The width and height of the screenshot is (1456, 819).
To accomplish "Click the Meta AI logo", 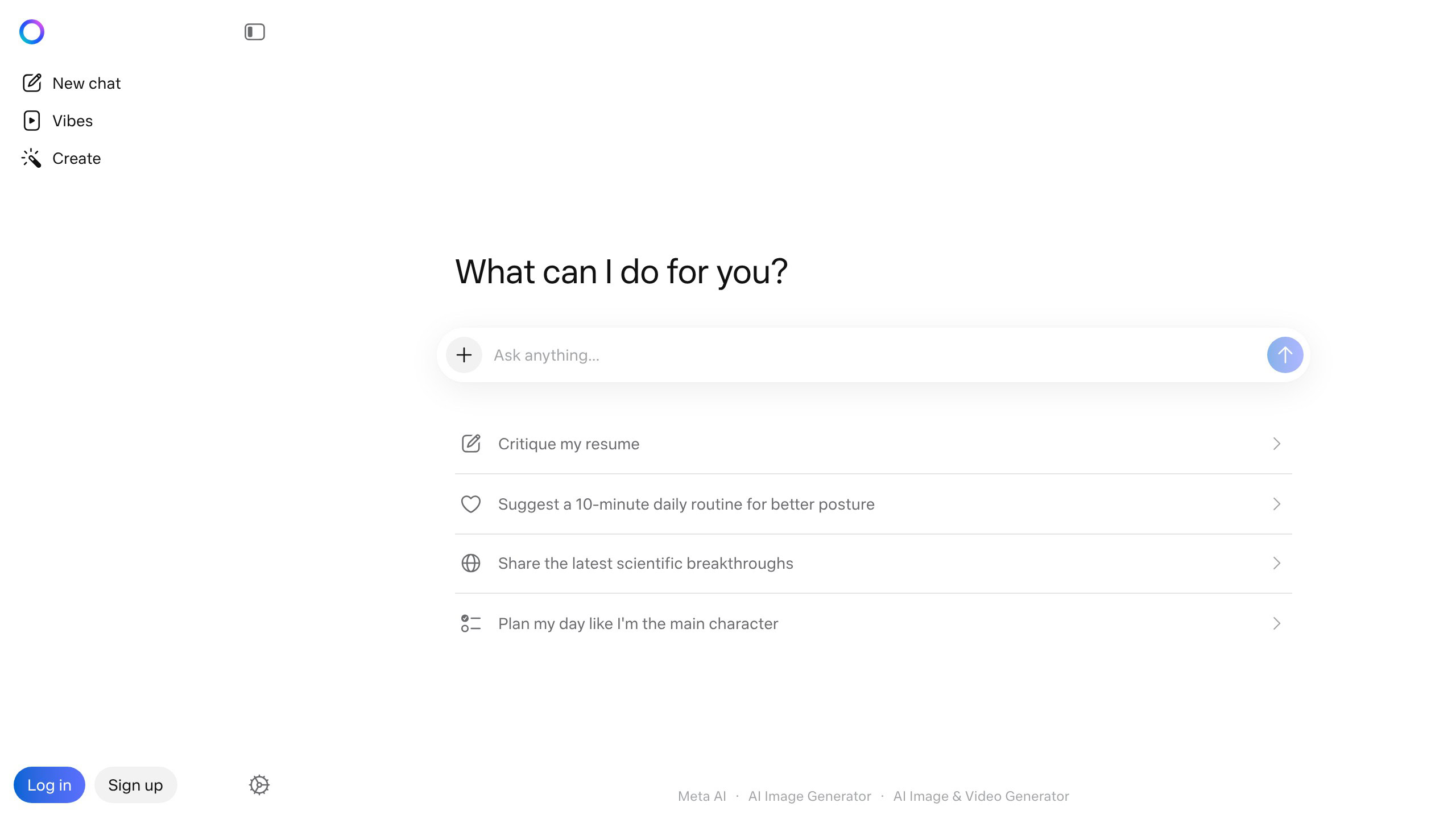I will coord(32,32).
